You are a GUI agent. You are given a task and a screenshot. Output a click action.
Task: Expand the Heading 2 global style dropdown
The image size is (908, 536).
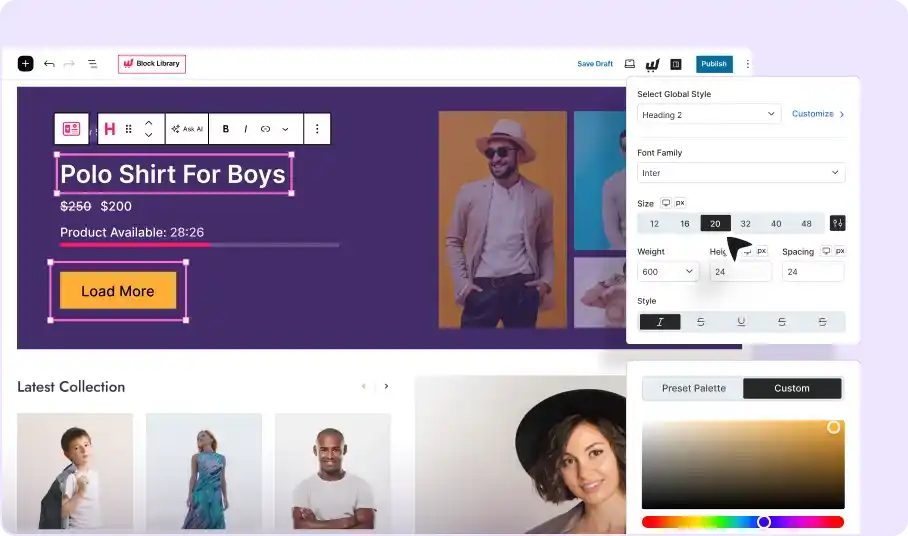tap(708, 114)
